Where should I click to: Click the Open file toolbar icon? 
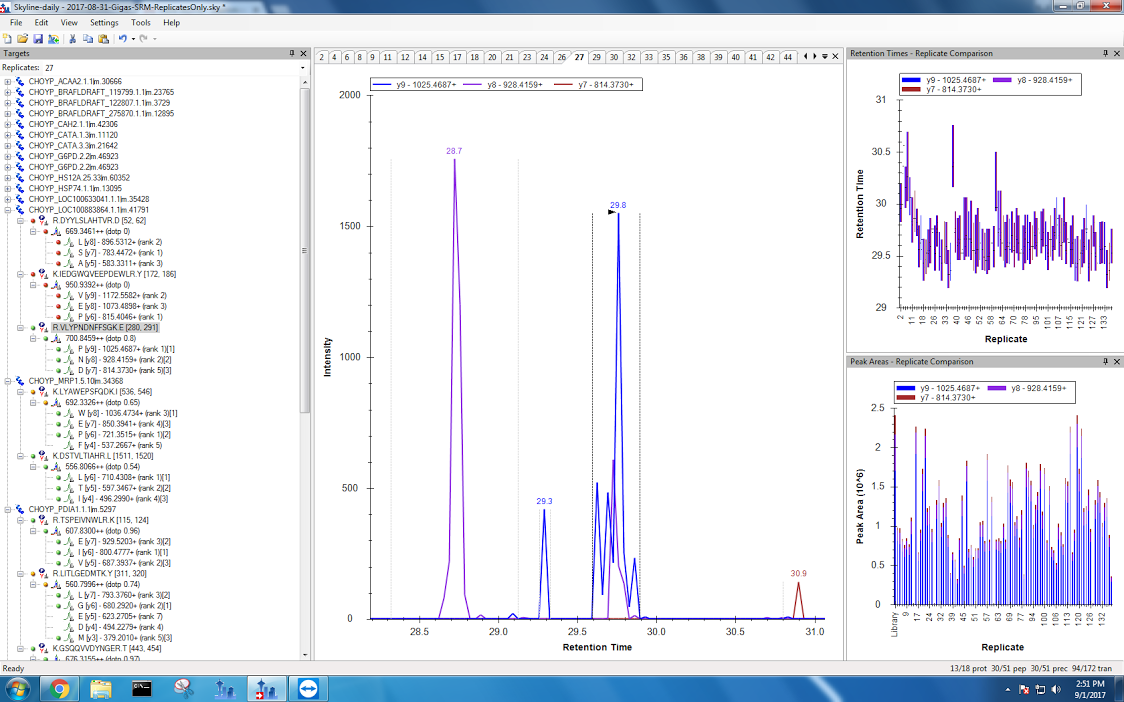[22, 38]
